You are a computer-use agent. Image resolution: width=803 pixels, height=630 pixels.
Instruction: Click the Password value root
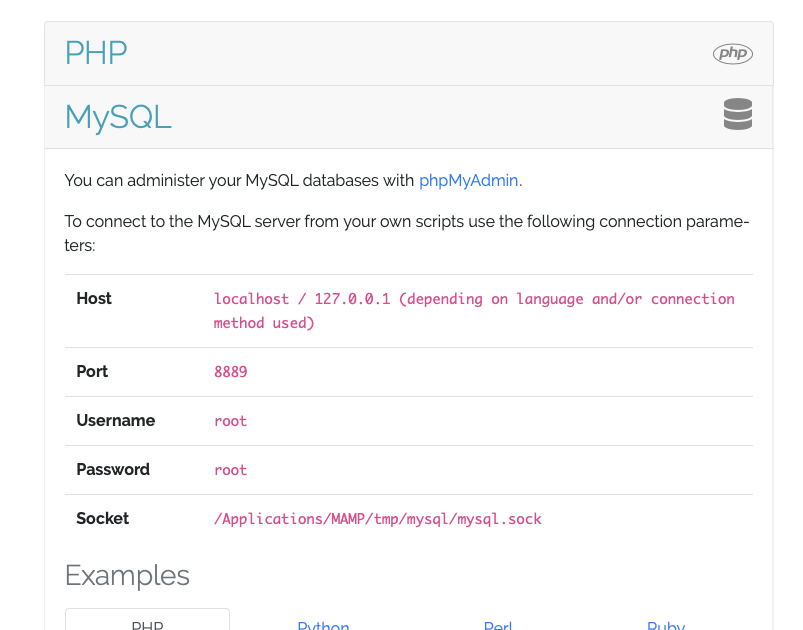(x=230, y=470)
